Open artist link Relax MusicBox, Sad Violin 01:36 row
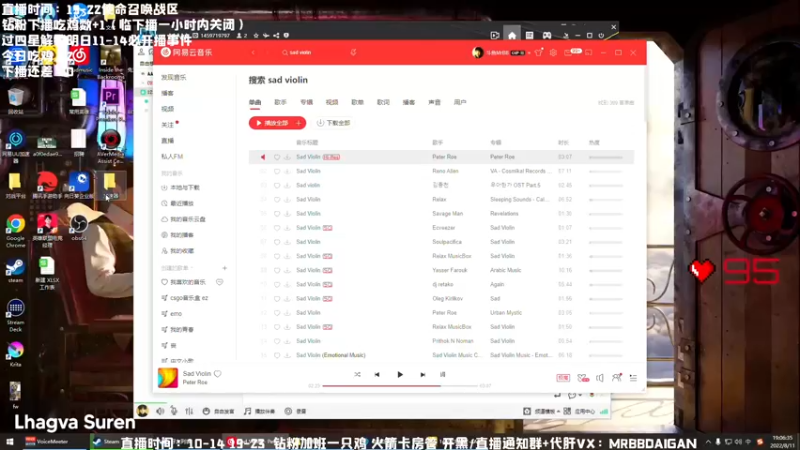Viewport: 800px width, 450px height. [452, 256]
